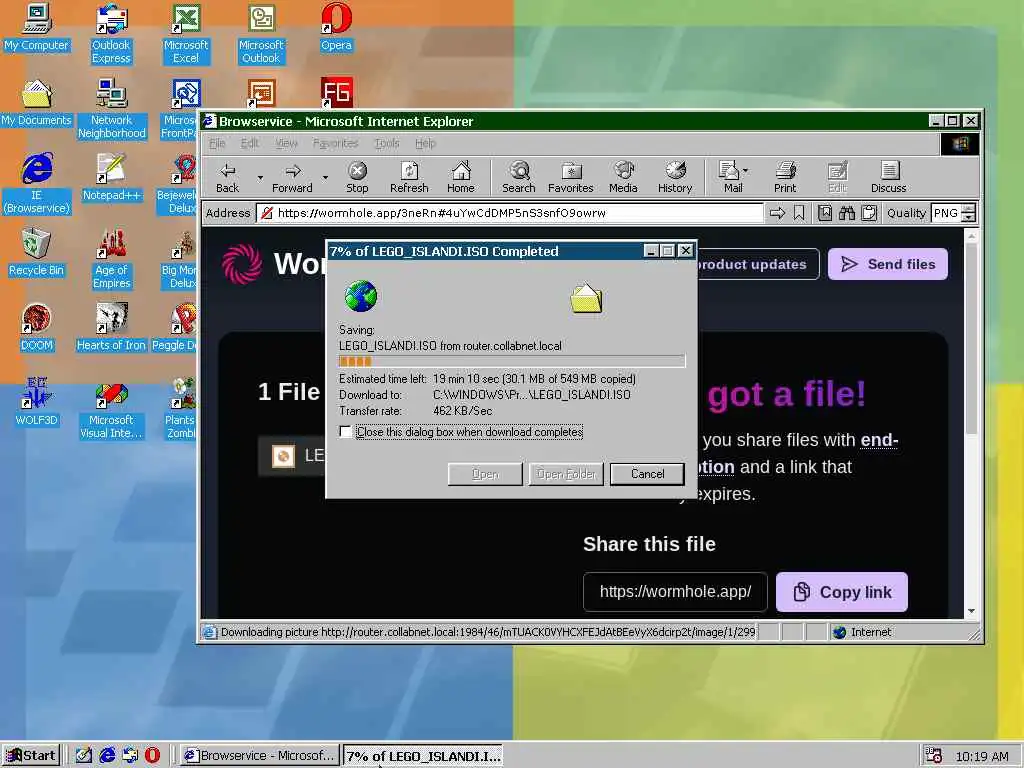The height and width of the screenshot is (768, 1024).
Task: Go to the Home page
Action: click(461, 177)
